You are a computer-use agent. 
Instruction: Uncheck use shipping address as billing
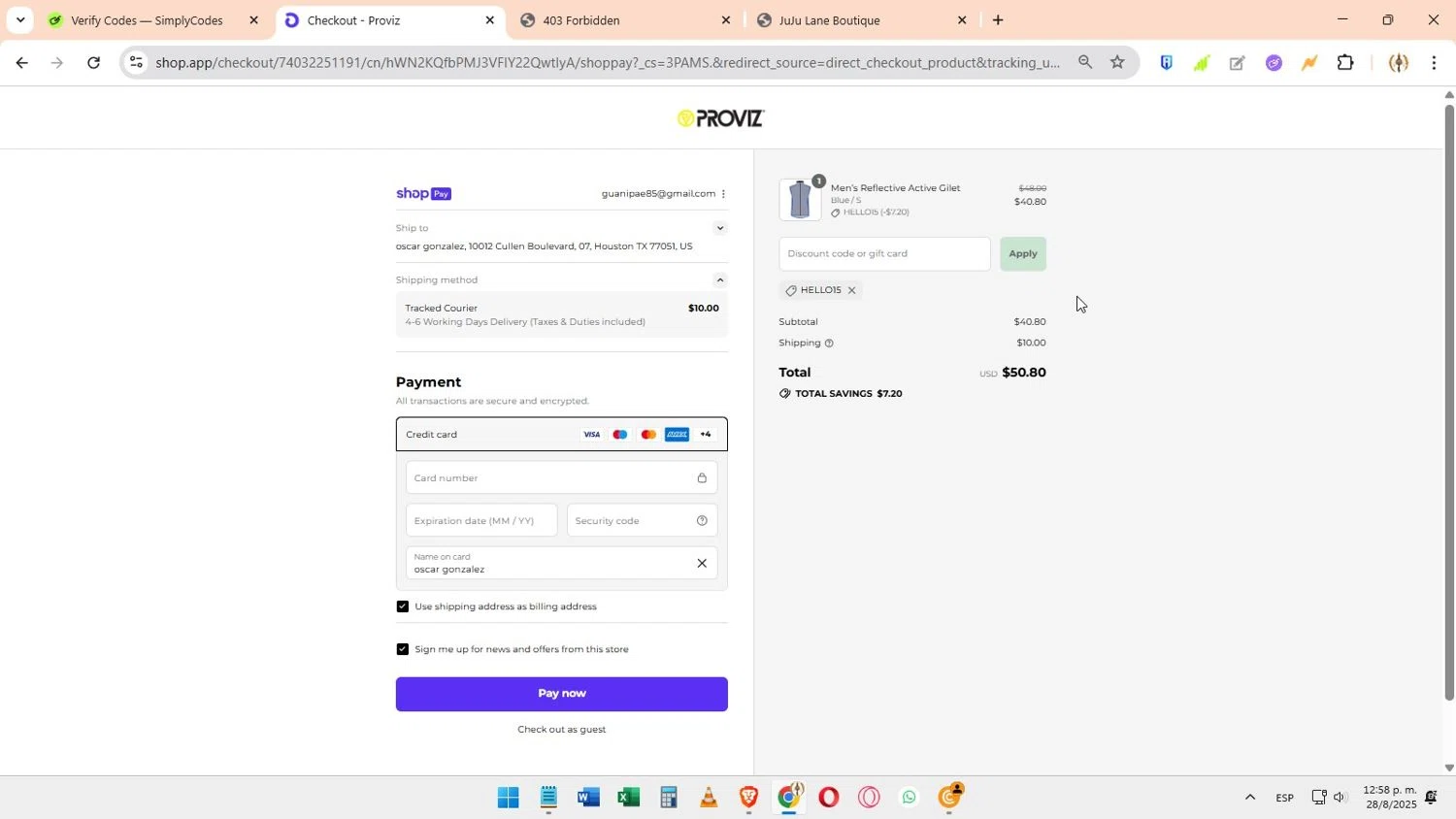click(403, 606)
